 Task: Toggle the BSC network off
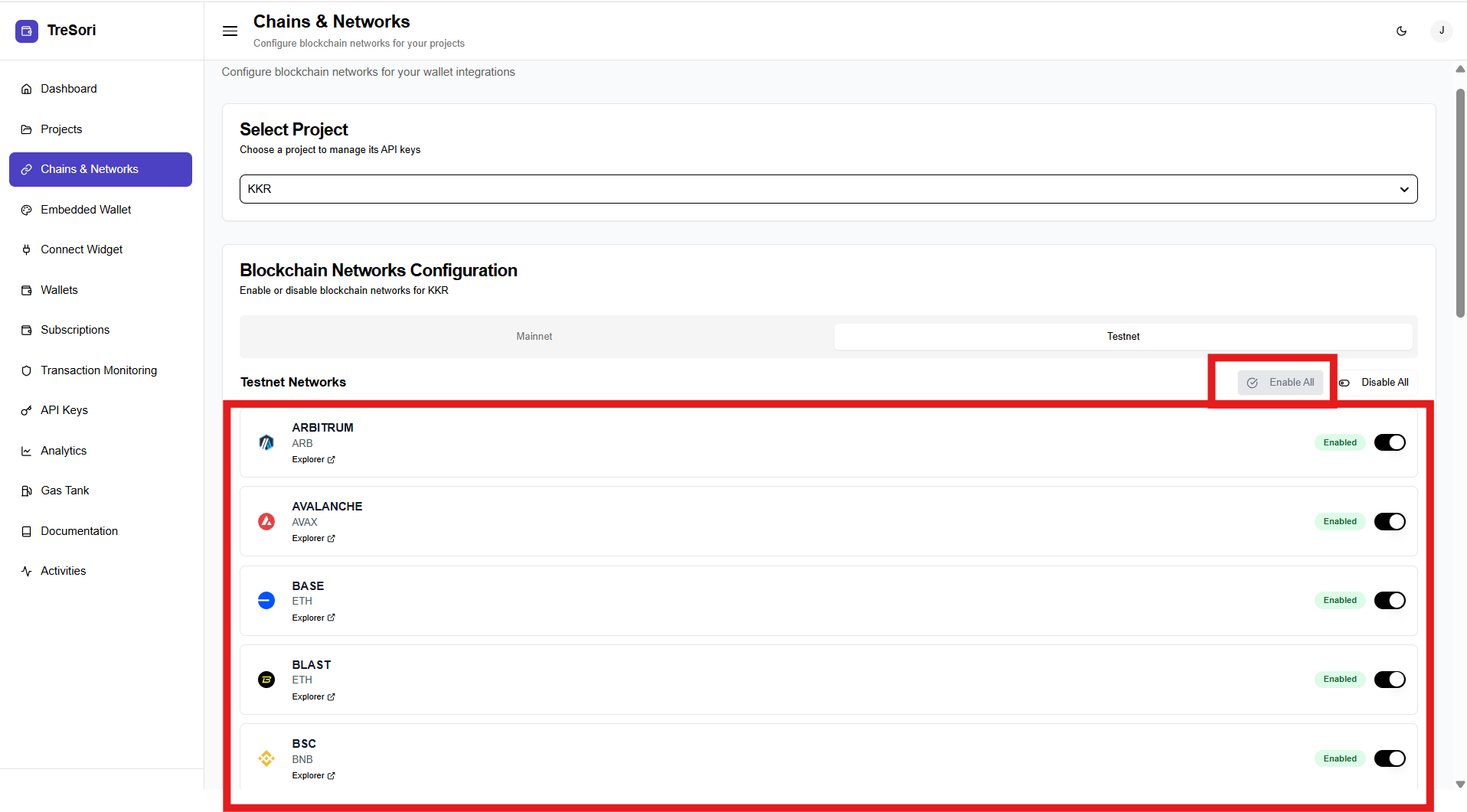point(1389,758)
